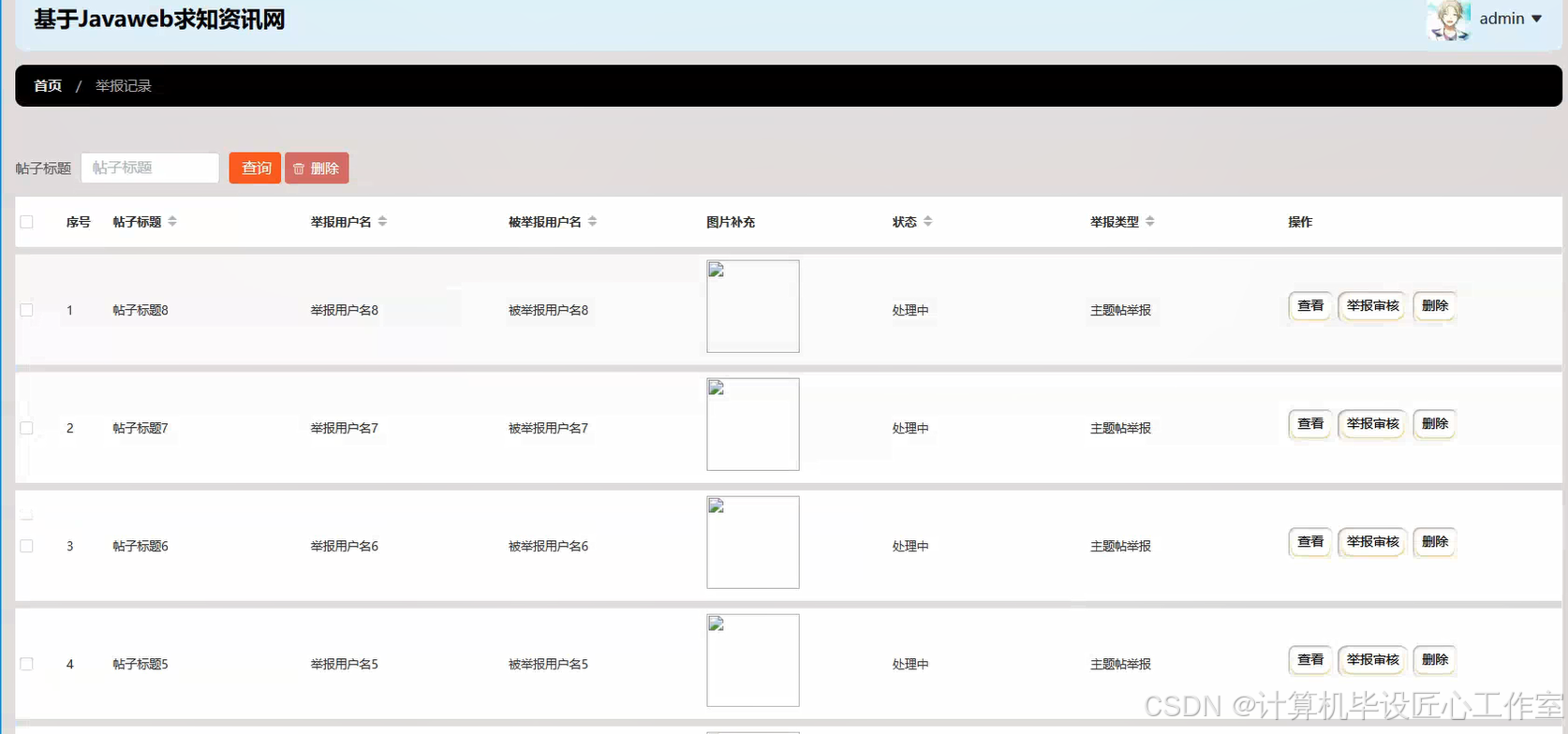Click the 基于Javaweb求知资讯网 site title
The width and height of the screenshot is (1568, 734).
(159, 19)
